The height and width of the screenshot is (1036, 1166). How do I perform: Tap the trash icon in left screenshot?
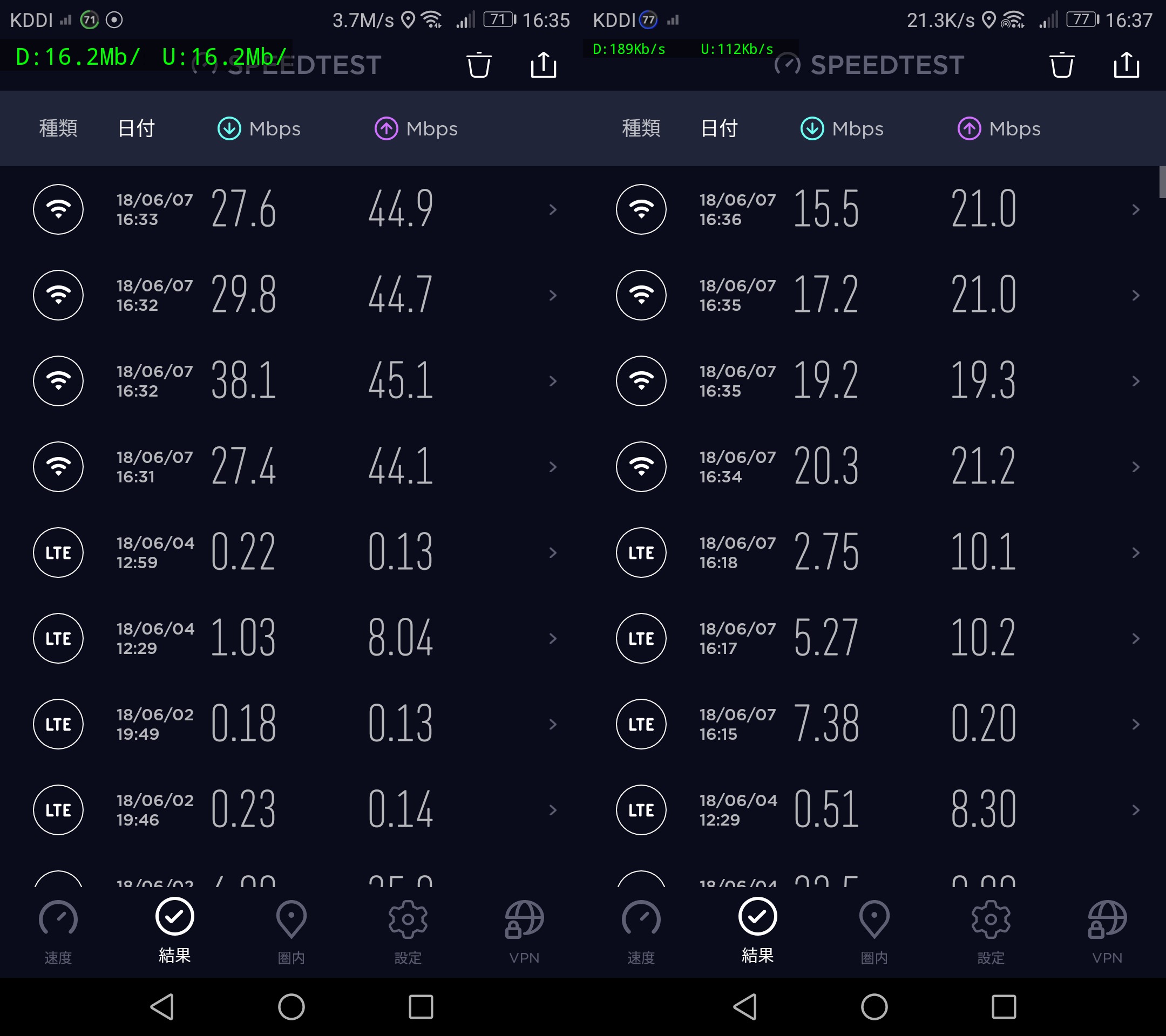pos(479,65)
